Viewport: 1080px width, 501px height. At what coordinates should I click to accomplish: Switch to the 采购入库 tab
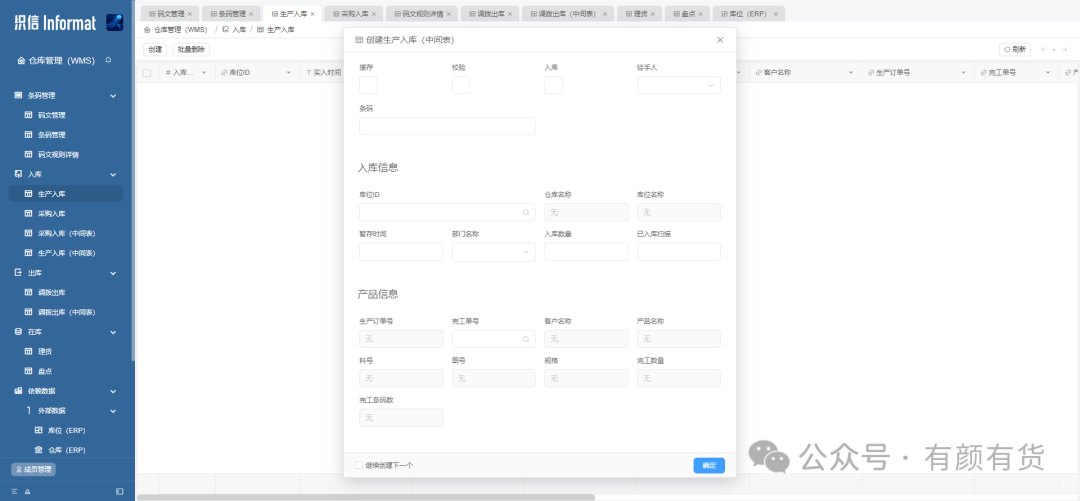tap(352, 14)
